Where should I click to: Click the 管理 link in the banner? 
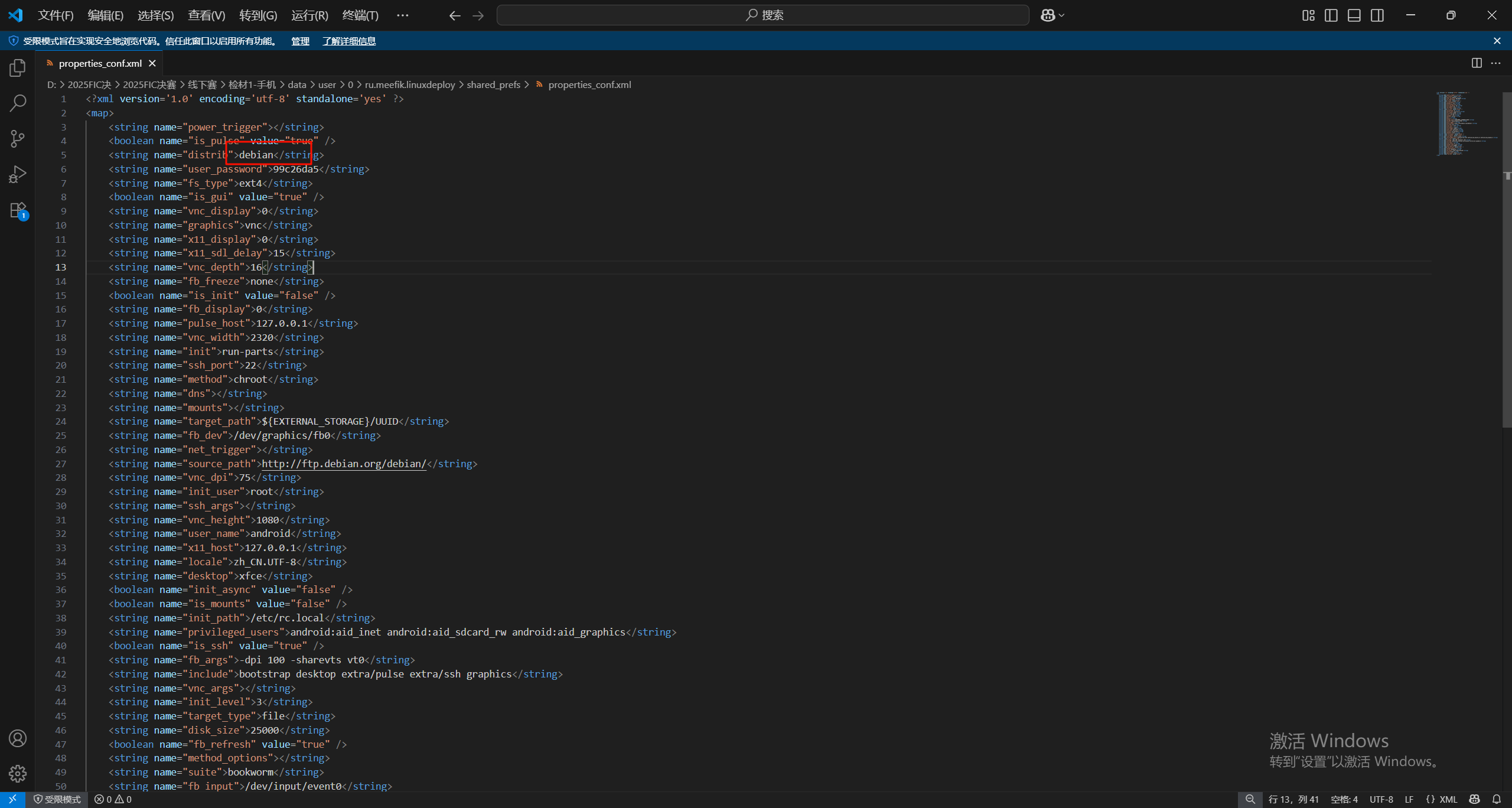pos(300,41)
